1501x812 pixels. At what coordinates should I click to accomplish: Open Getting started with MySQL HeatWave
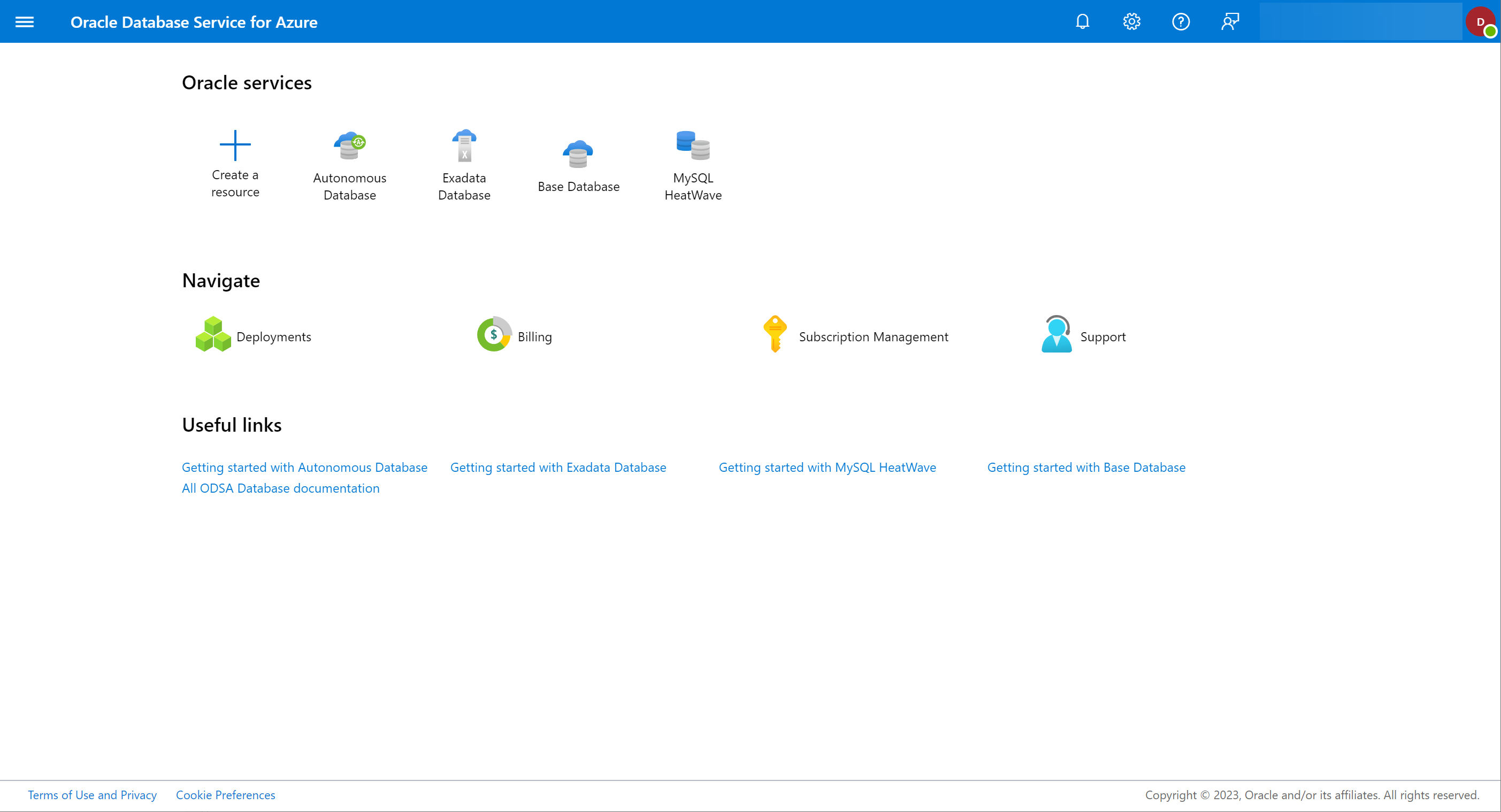[827, 467]
